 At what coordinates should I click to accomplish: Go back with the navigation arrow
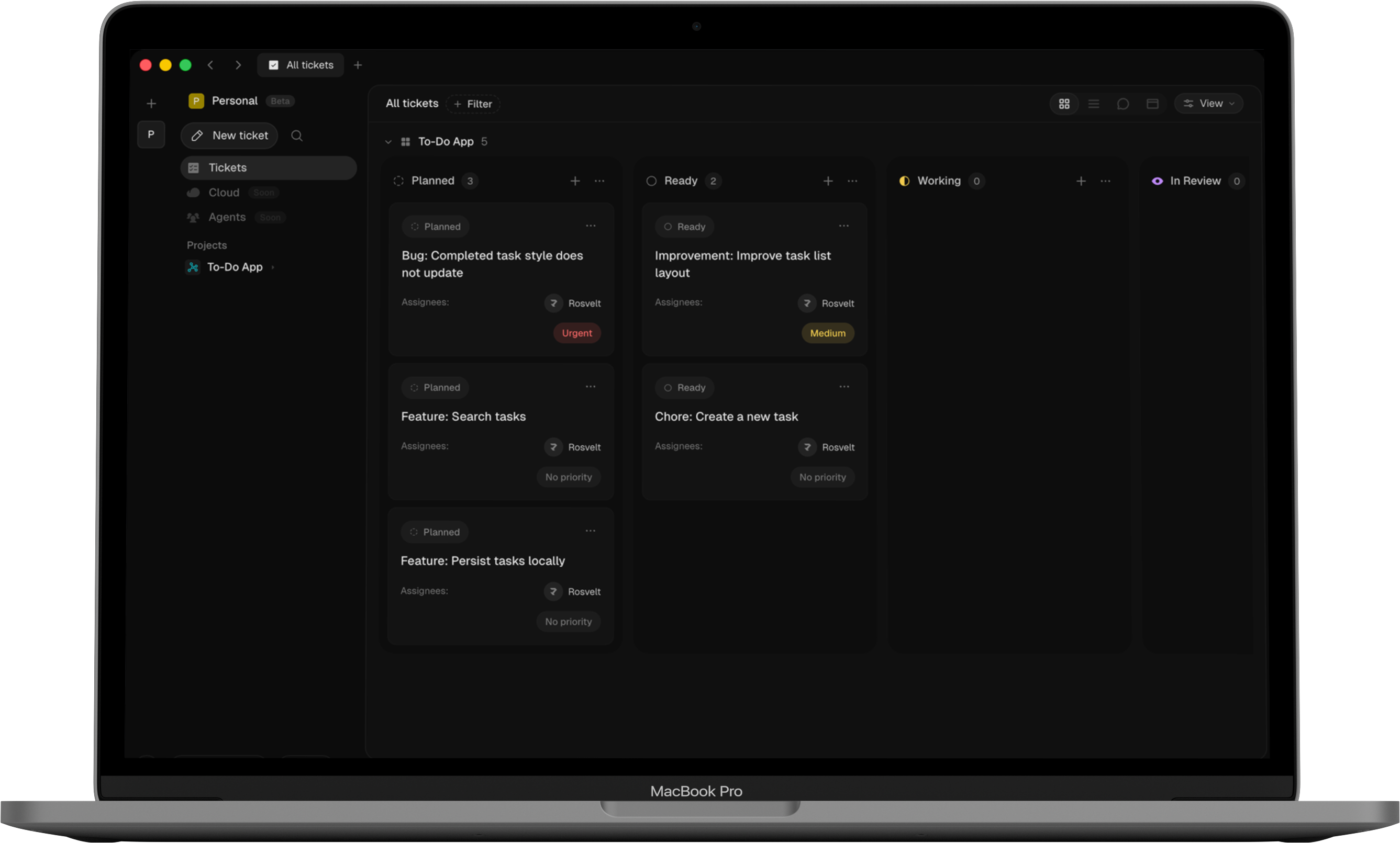pos(210,65)
